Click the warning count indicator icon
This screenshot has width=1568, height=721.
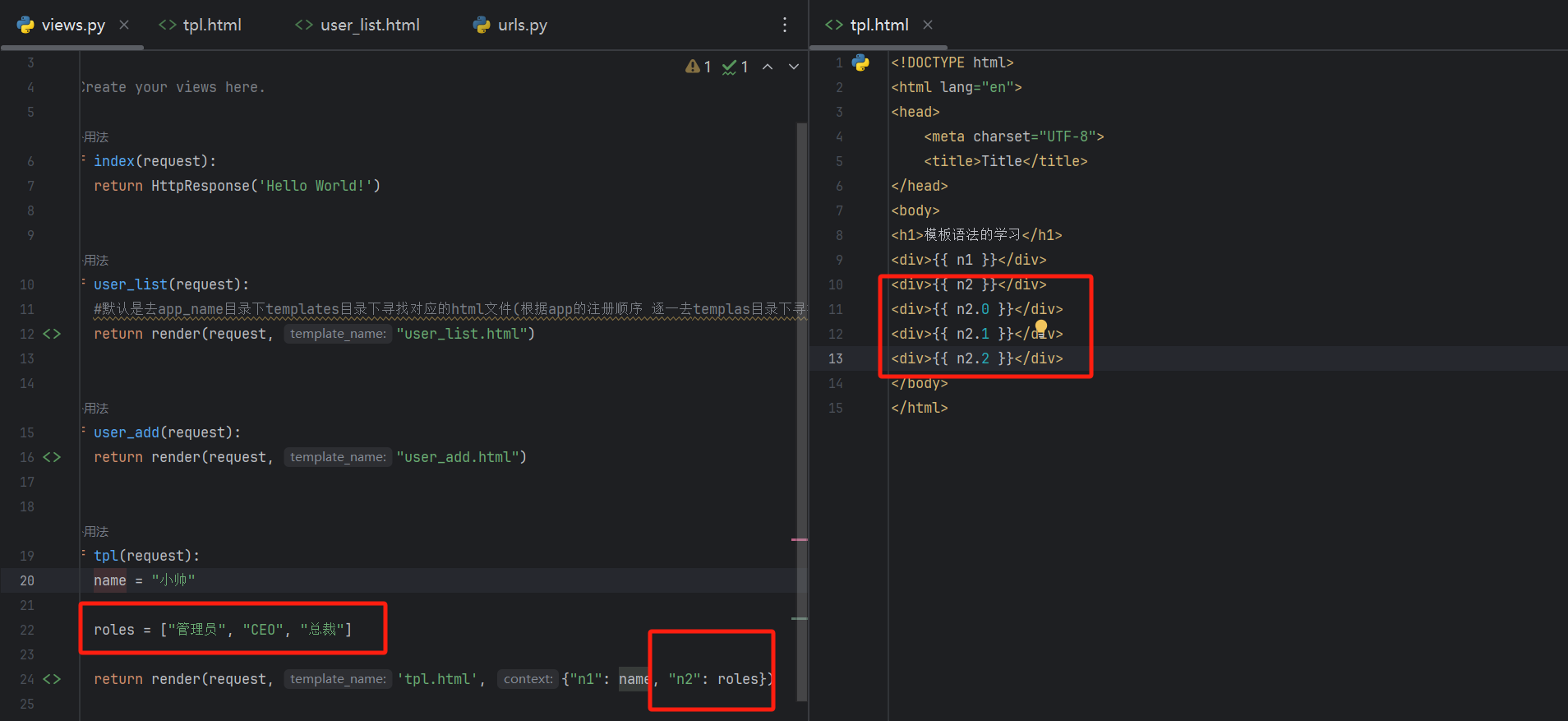pyautogui.click(x=698, y=67)
